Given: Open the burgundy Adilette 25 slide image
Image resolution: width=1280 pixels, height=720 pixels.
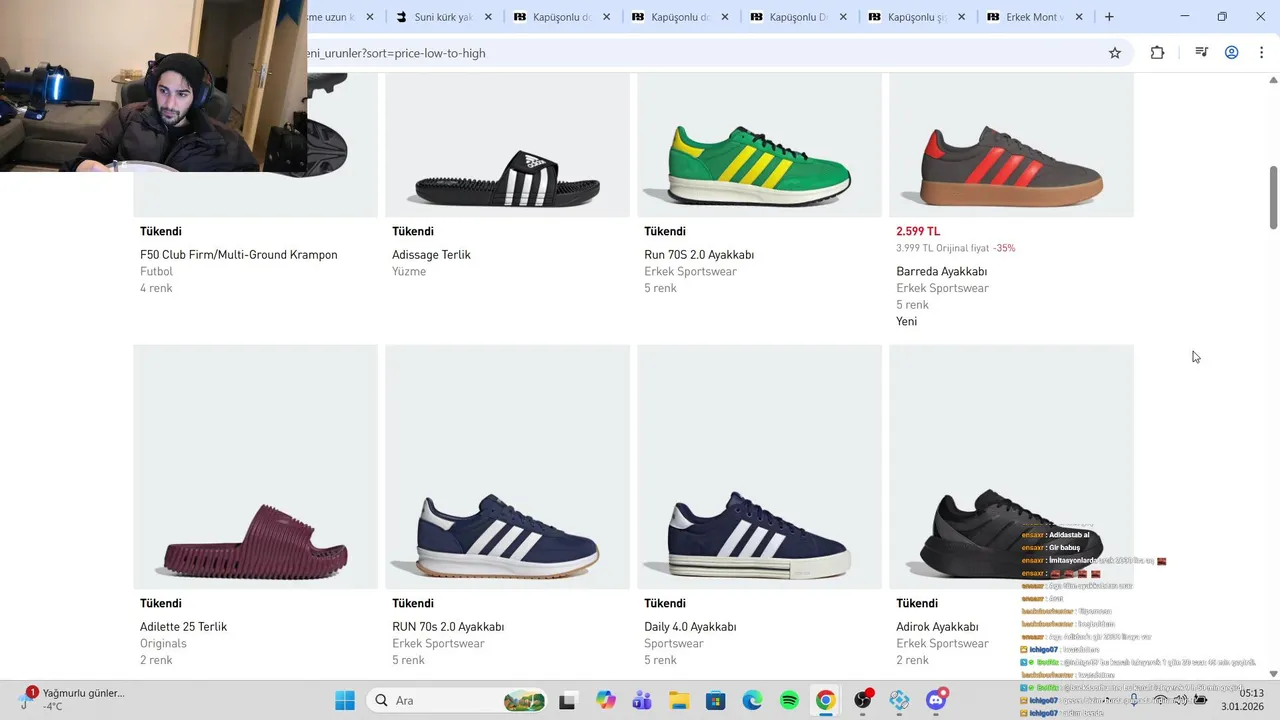Looking at the screenshot, I should 256,467.
